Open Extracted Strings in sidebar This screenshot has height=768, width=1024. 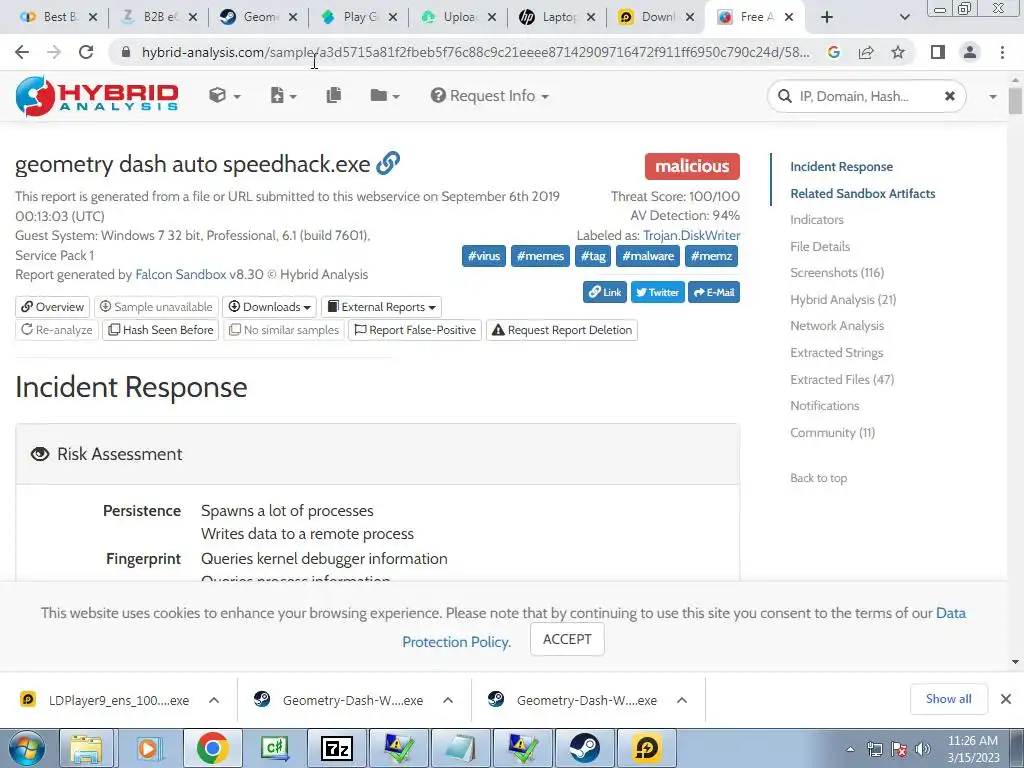point(837,353)
